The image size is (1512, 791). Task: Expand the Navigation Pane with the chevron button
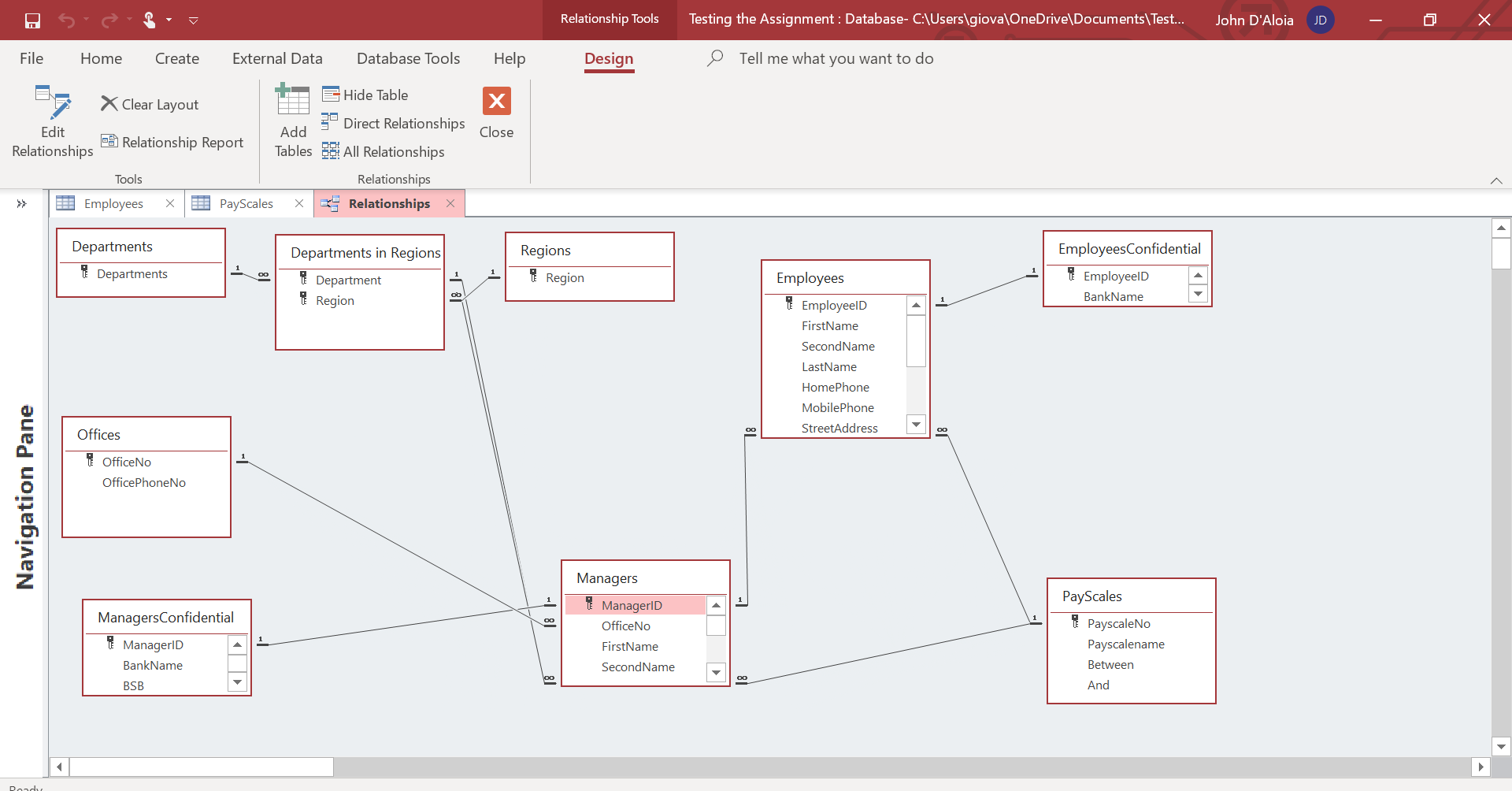click(21, 204)
